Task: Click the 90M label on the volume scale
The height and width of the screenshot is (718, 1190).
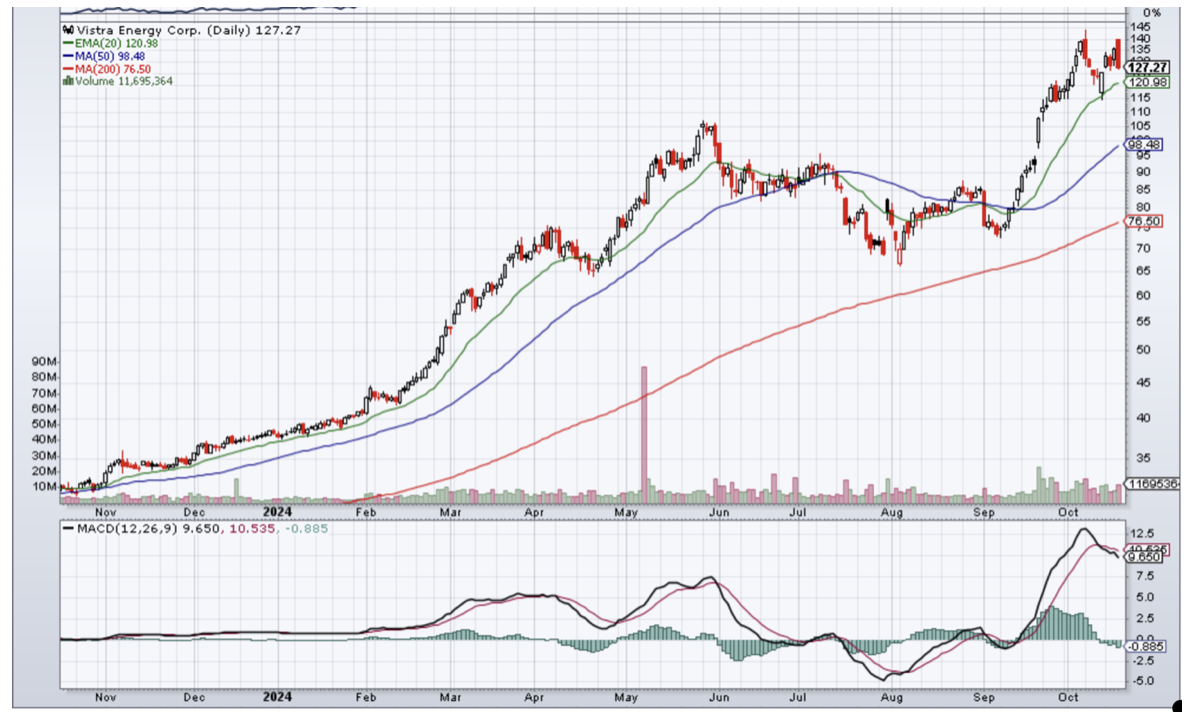Action: point(46,361)
